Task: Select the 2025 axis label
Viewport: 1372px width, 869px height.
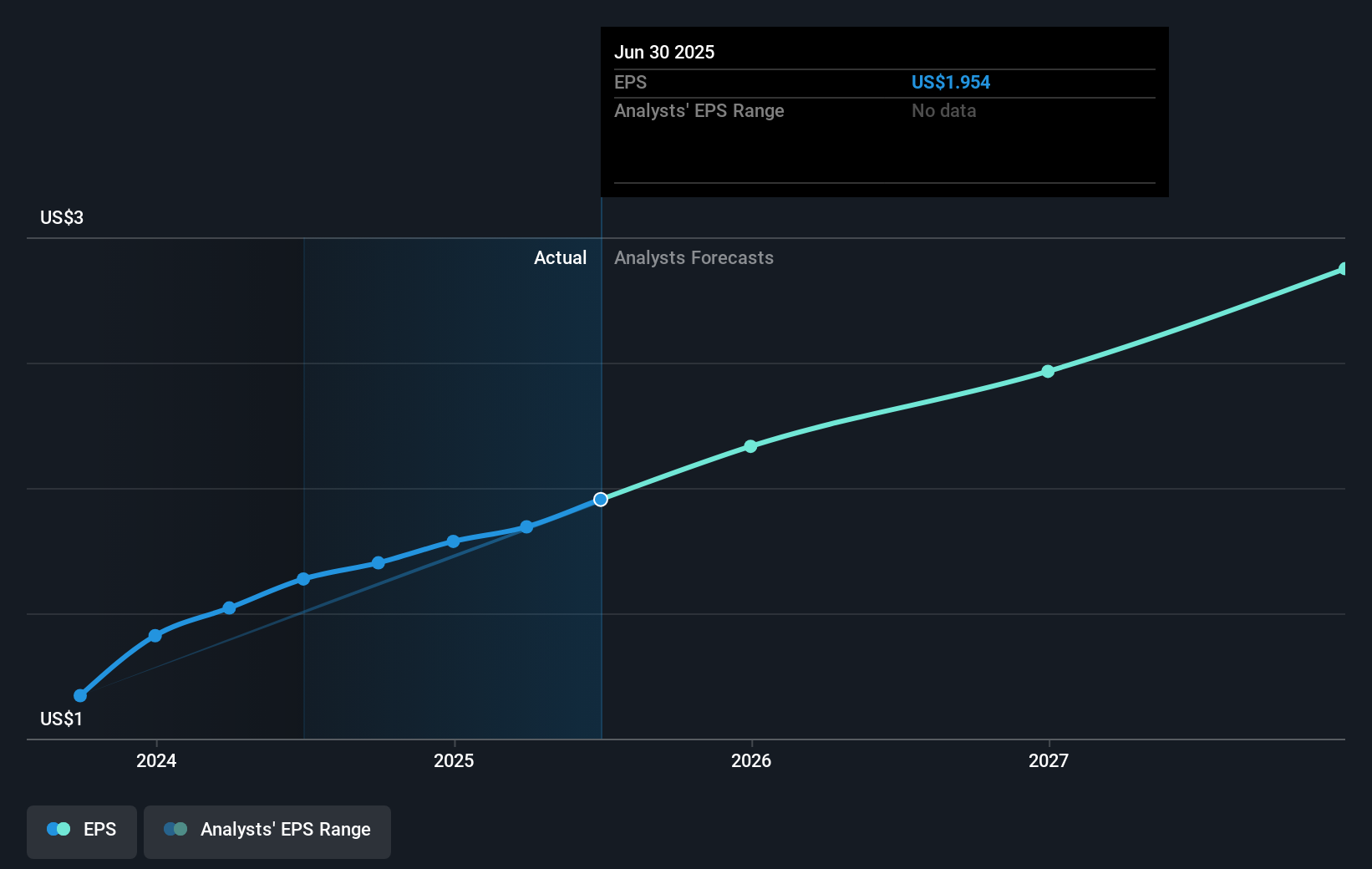Action: point(453,761)
